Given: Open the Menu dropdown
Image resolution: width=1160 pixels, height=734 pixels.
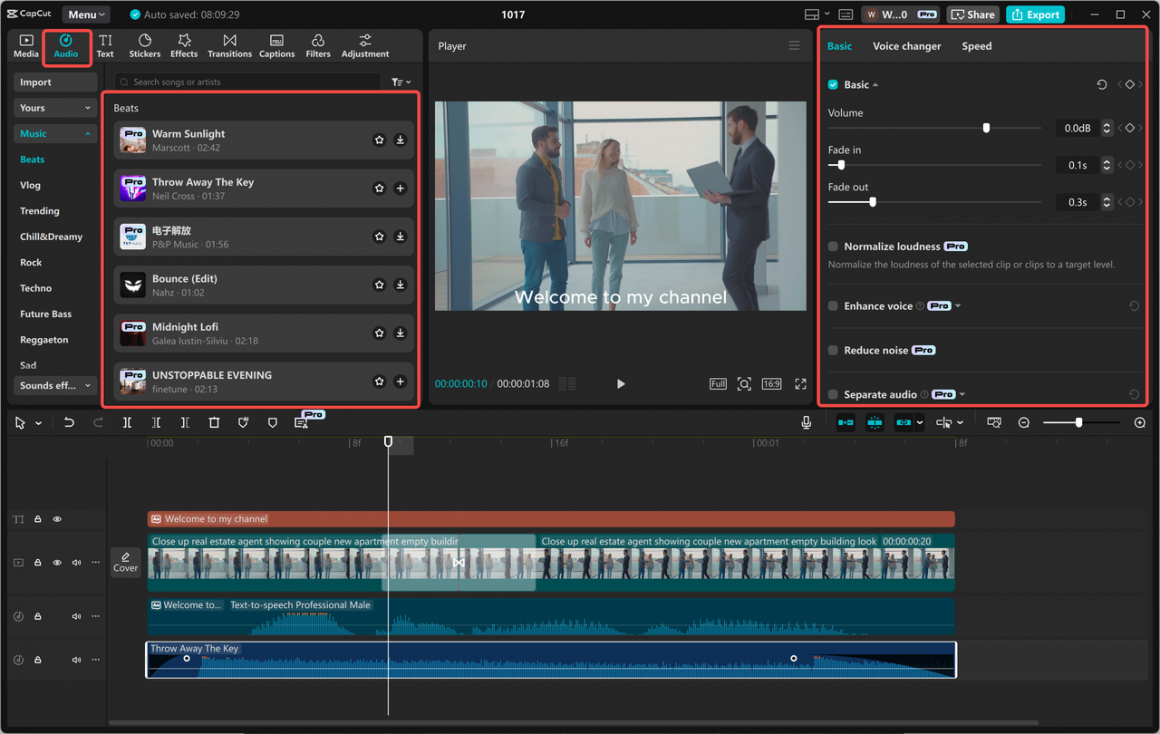Looking at the screenshot, I should [87, 15].
